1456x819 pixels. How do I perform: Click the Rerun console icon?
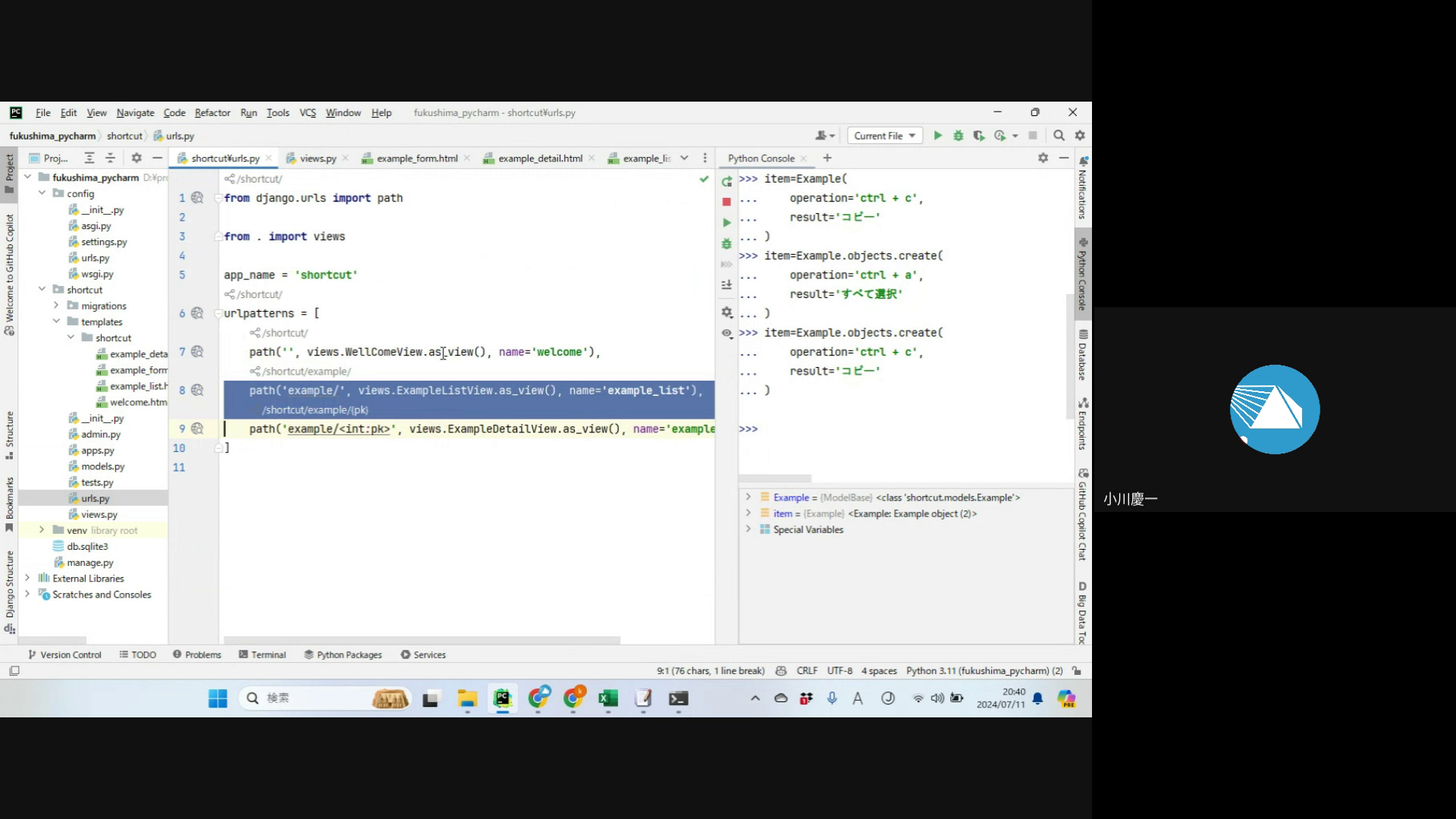[726, 181]
